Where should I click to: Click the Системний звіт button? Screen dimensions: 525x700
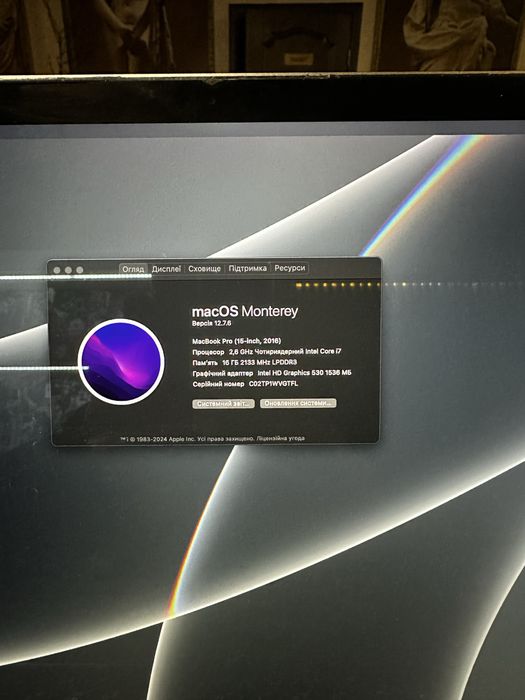tap(224, 404)
